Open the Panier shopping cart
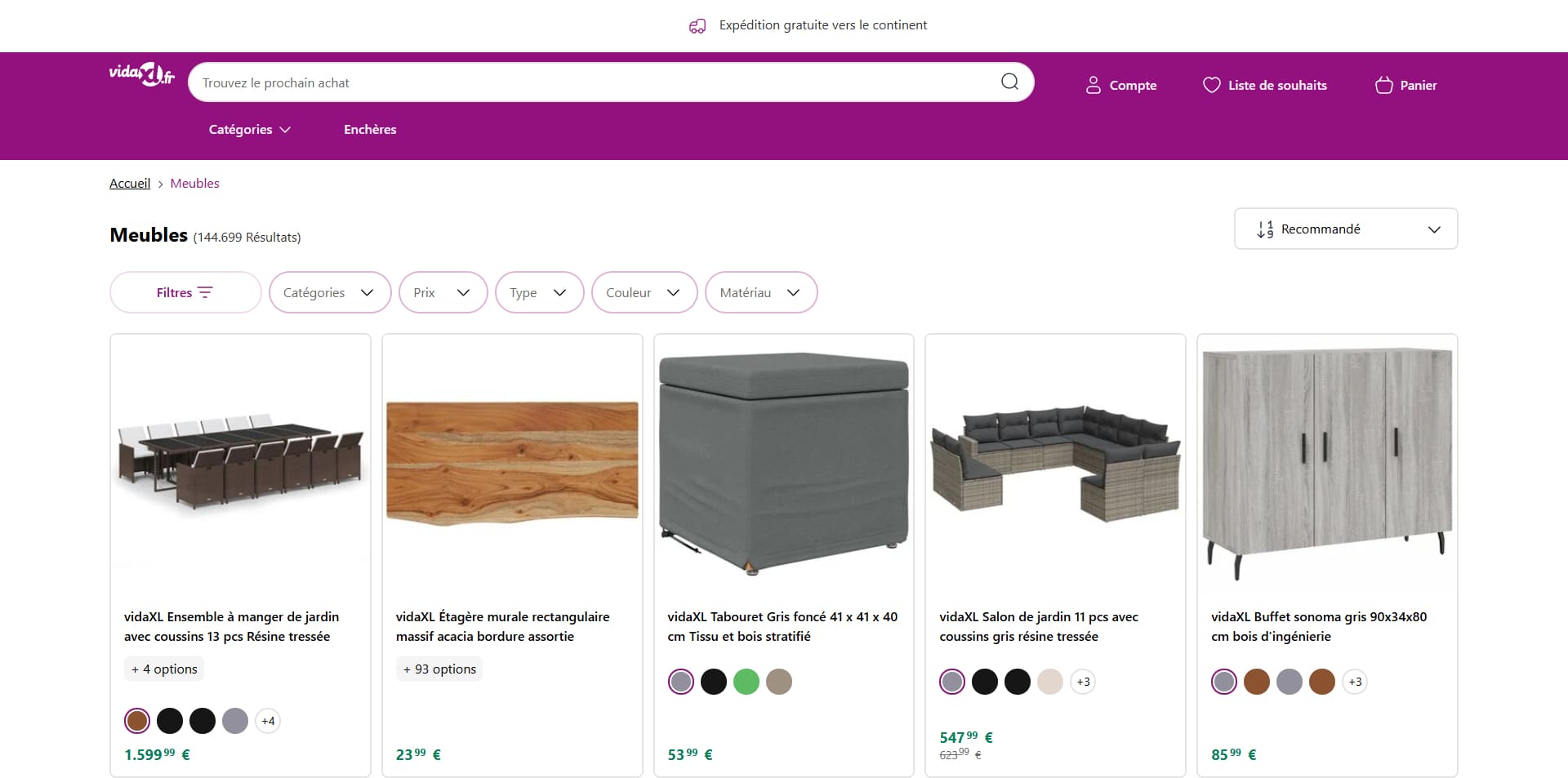 click(x=1405, y=85)
